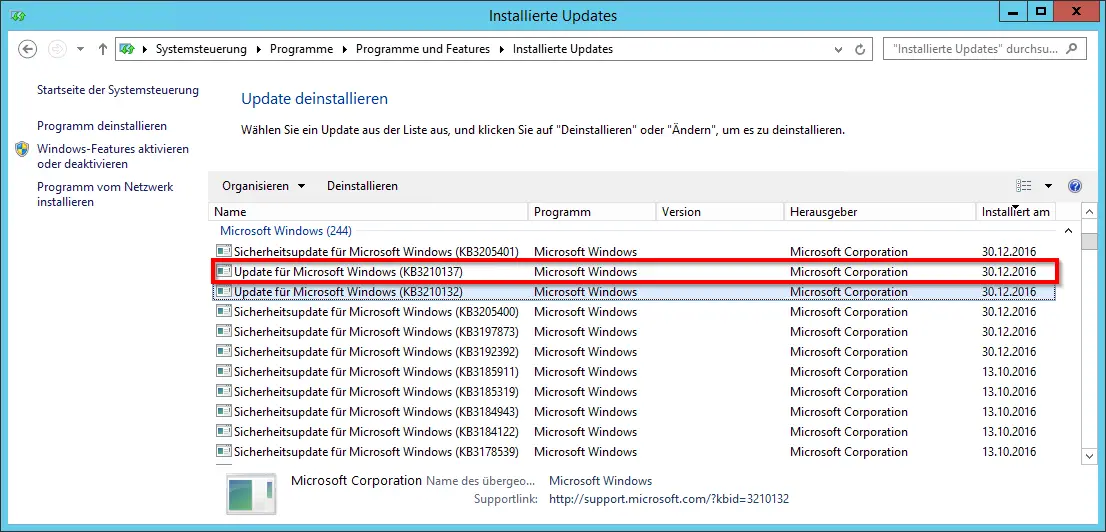The image size is (1106, 532).
Task: Select Systemsteuerung in the breadcrumb
Action: [x=201, y=49]
